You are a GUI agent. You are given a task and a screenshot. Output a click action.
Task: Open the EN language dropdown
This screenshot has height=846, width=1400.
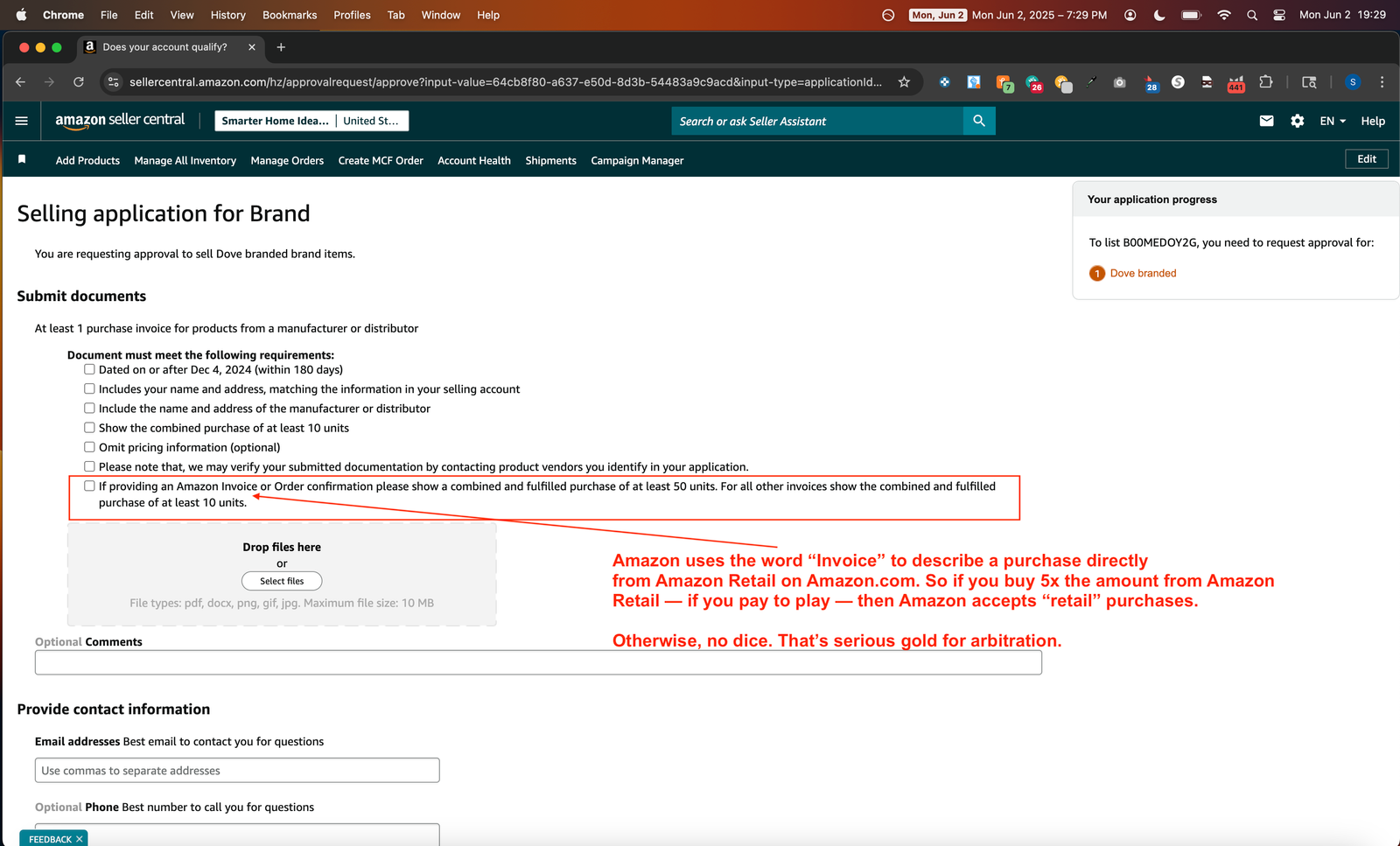coord(1333,121)
